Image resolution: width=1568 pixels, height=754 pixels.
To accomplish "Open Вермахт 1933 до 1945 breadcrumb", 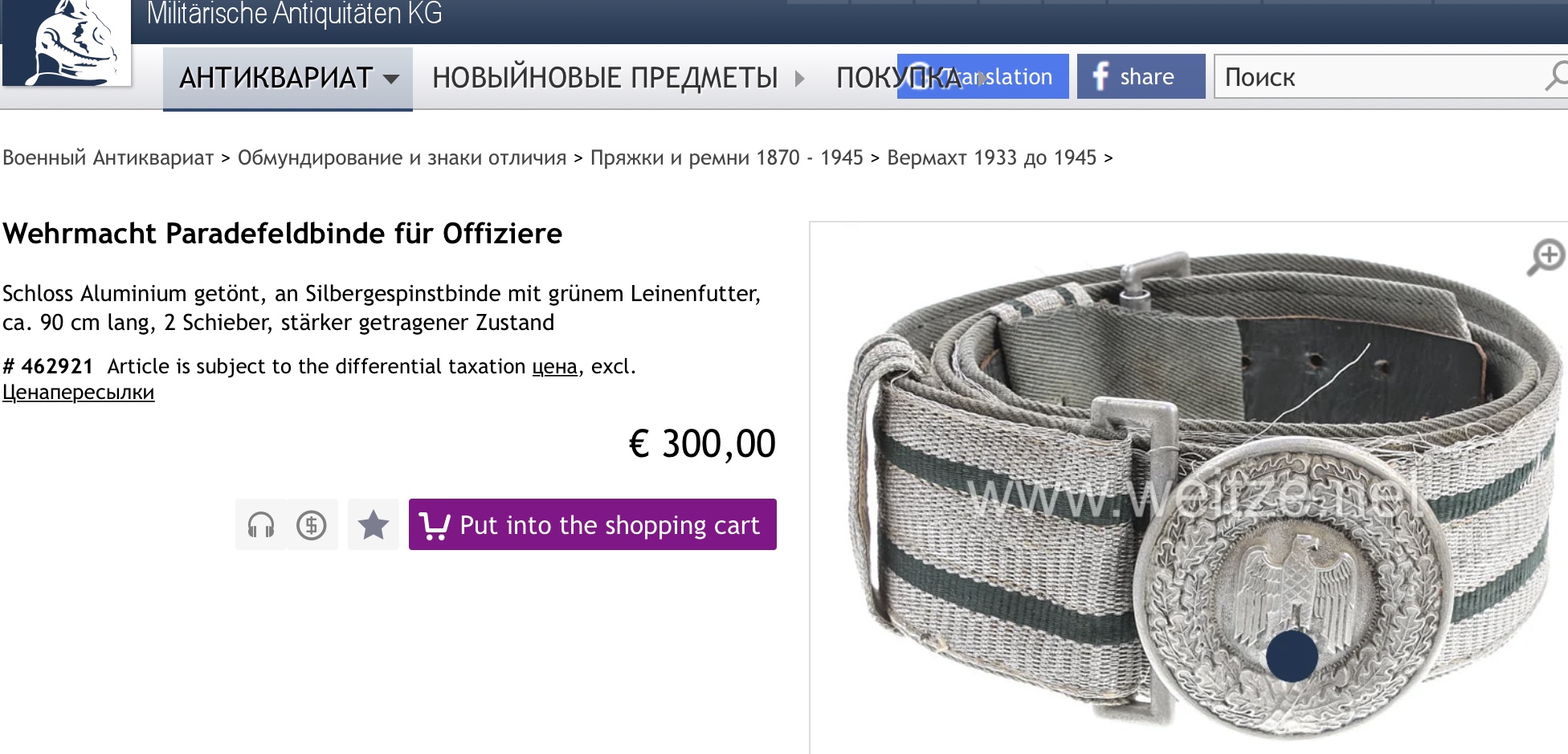I will coord(991,157).
